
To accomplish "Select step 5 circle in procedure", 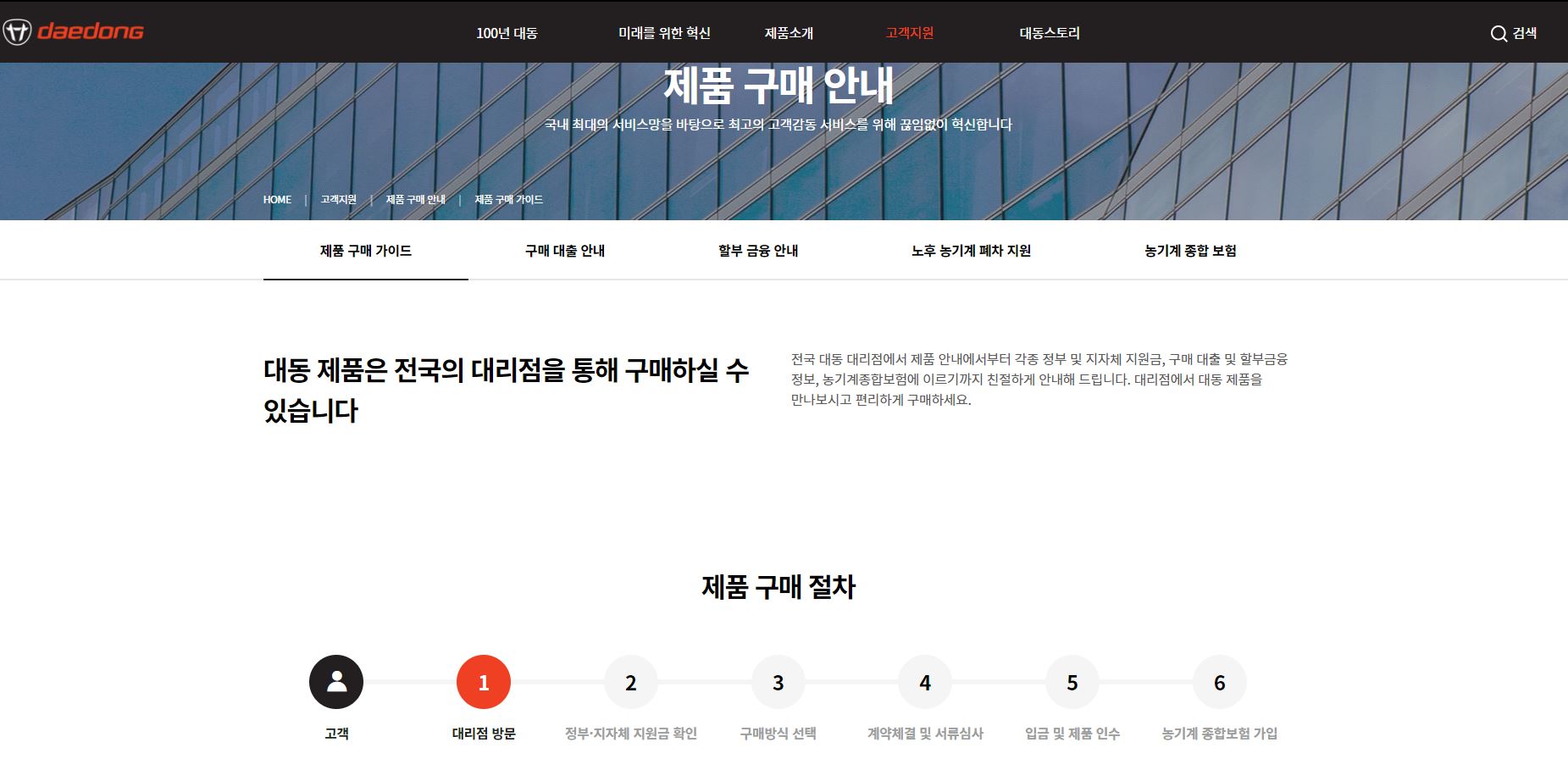I will pyautogui.click(x=1072, y=682).
